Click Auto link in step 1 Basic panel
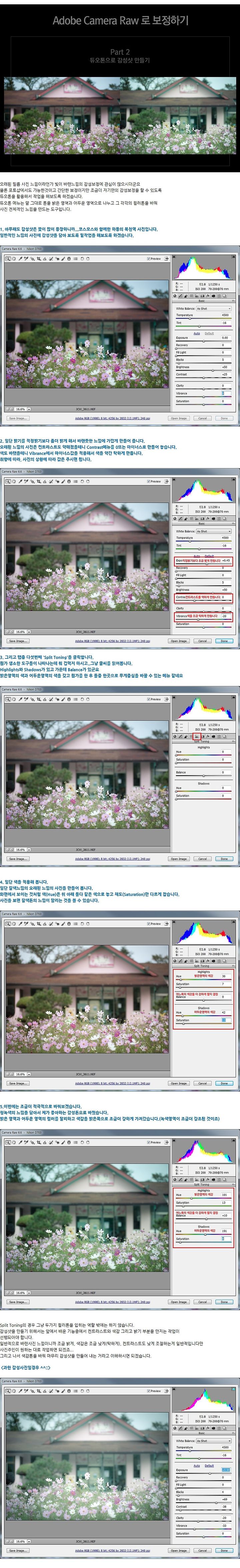 197,333
